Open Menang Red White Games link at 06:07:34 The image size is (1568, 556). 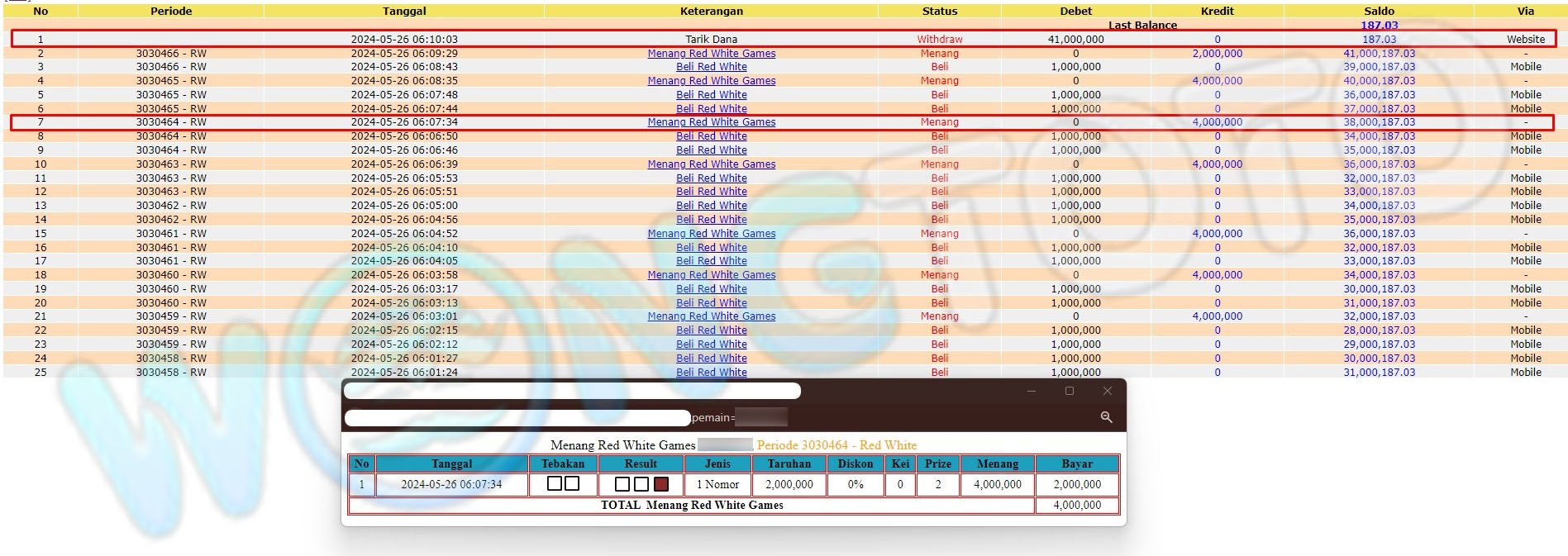coord(711,122)
